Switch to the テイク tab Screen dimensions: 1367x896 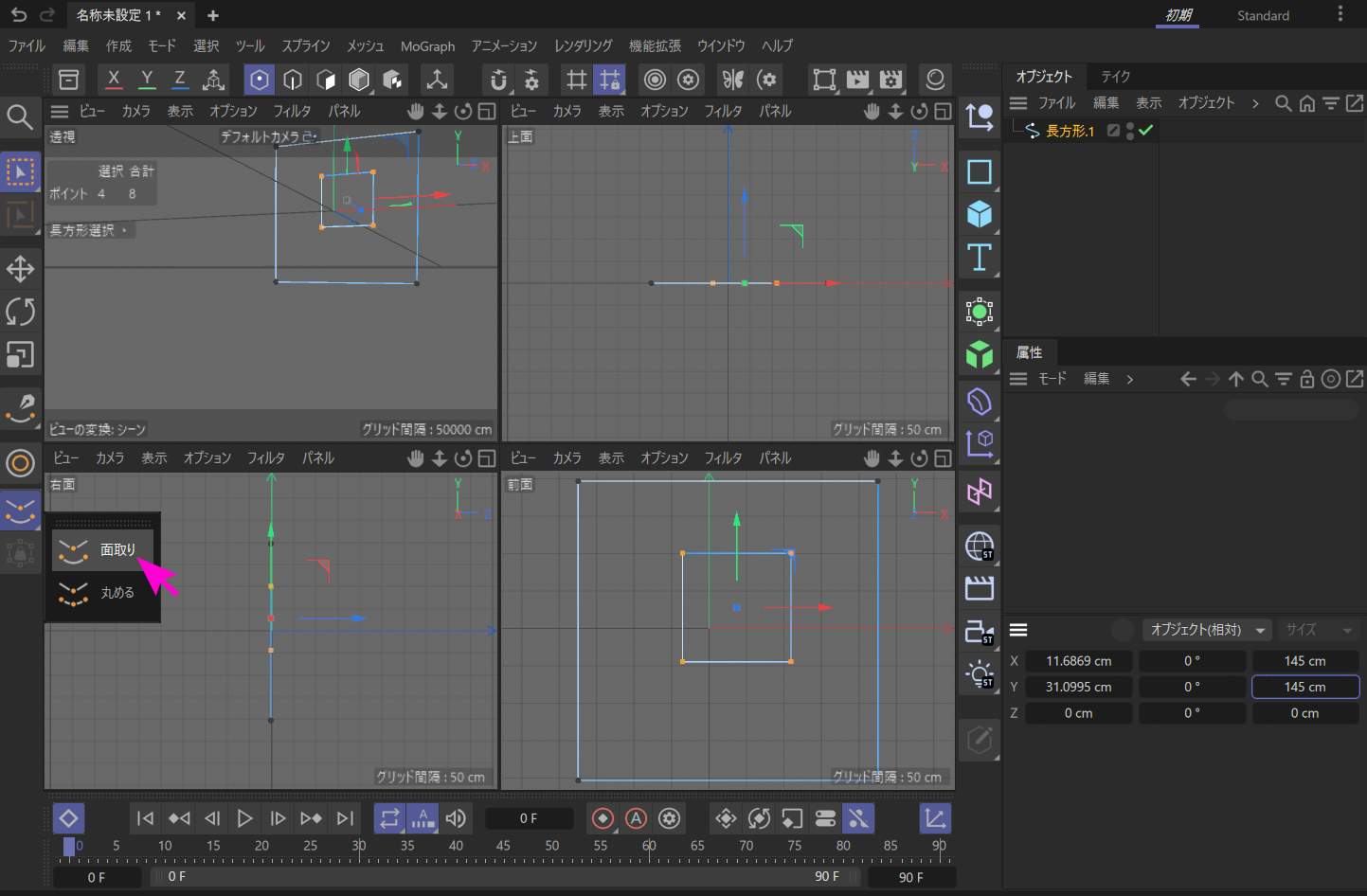point(1115,76)
